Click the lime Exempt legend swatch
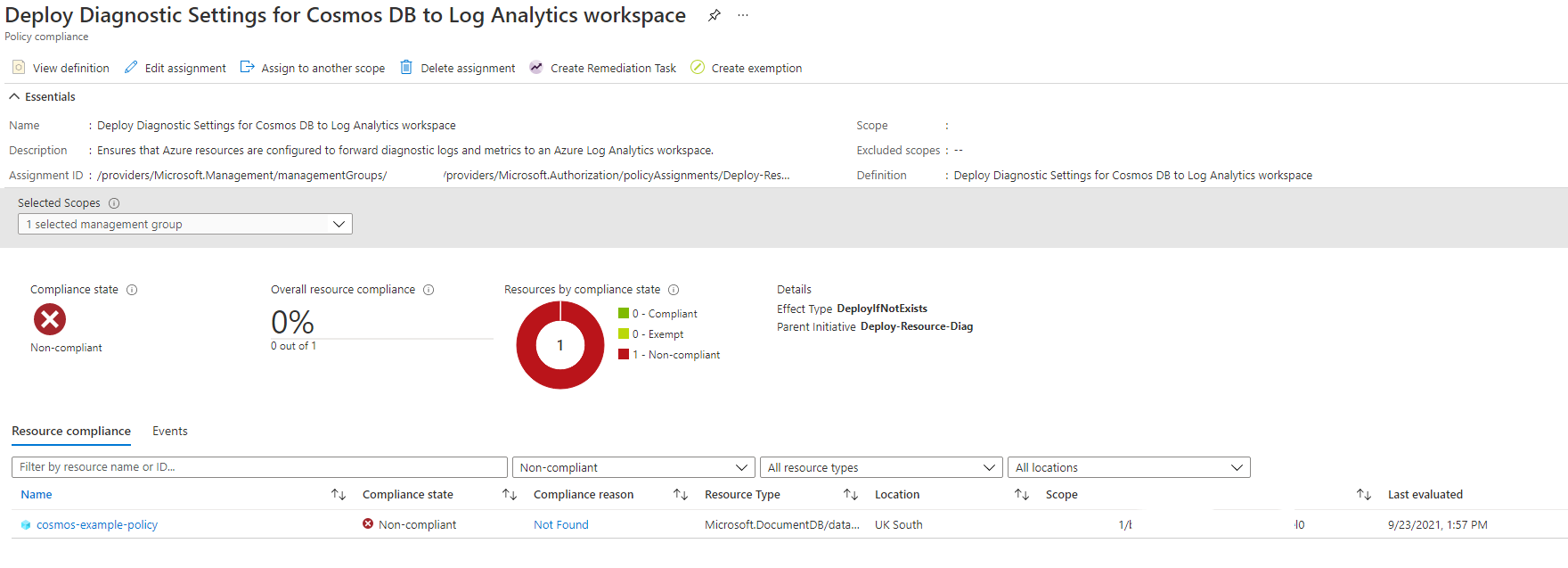 pos(624,333)
